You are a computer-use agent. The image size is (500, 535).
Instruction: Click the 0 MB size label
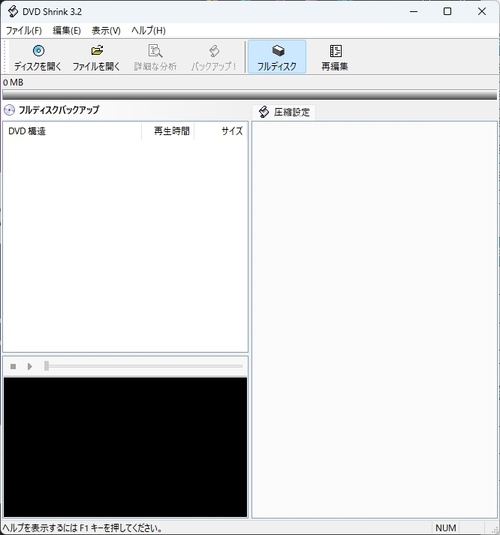[x=13, y=82]
